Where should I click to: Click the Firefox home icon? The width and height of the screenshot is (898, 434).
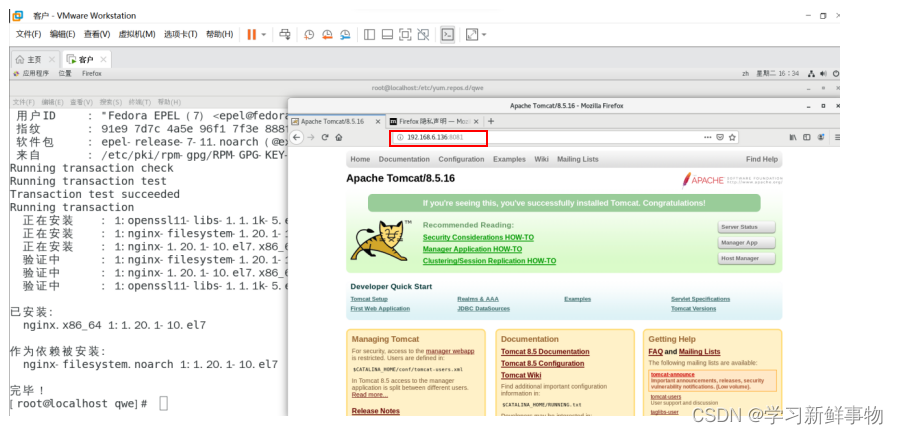tap(338, 137)
